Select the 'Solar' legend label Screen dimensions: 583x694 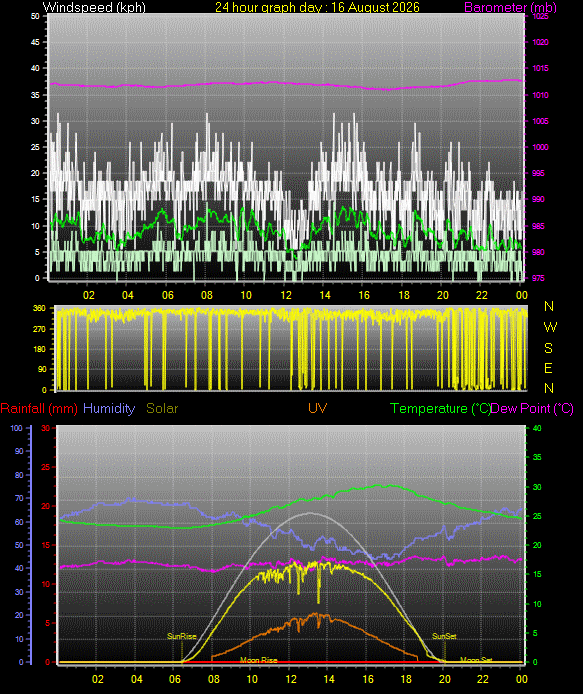[162, 408]
